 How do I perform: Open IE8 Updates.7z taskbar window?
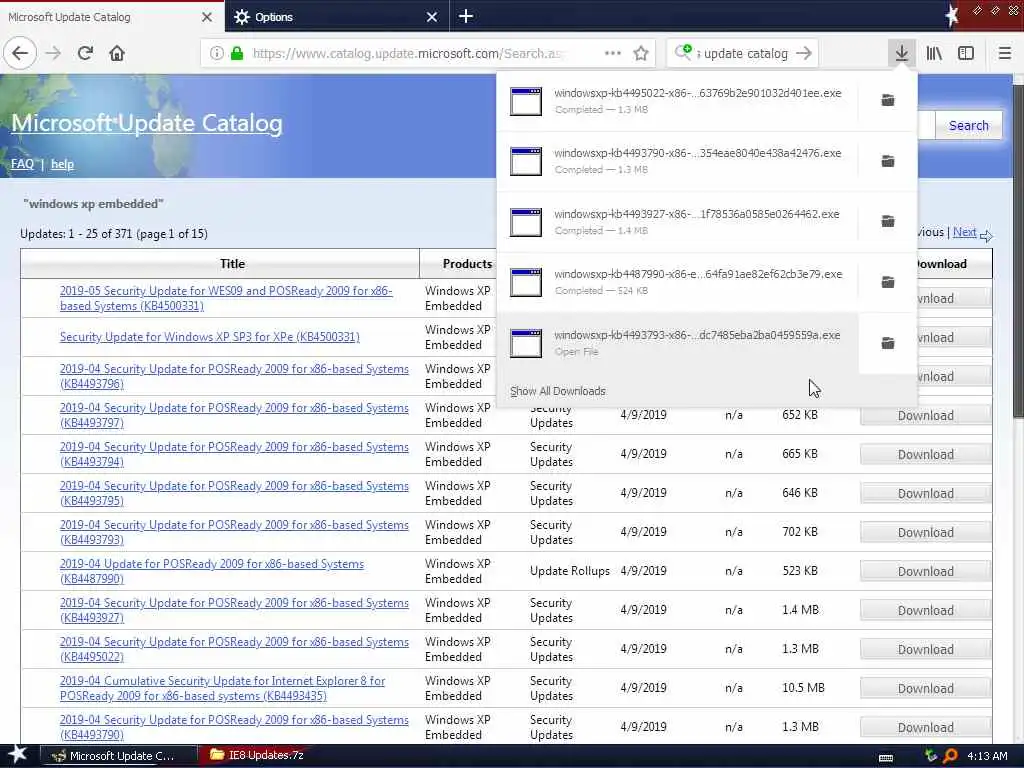(257, 756)
